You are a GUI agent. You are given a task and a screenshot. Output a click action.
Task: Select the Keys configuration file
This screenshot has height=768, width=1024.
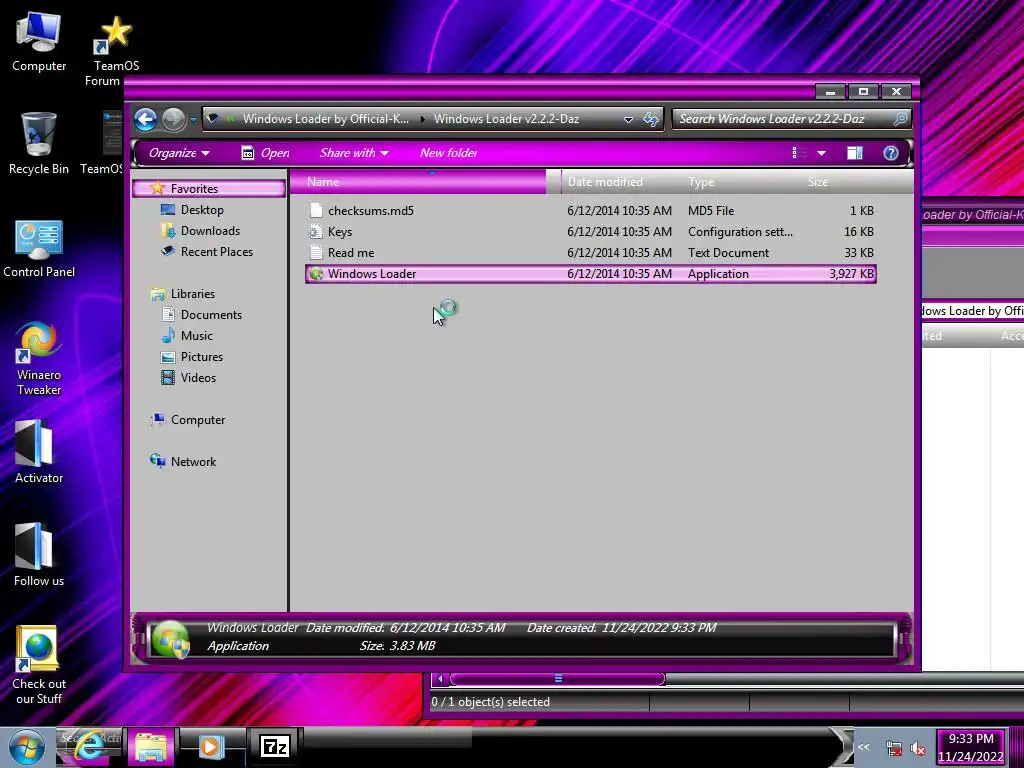point(590,232)
